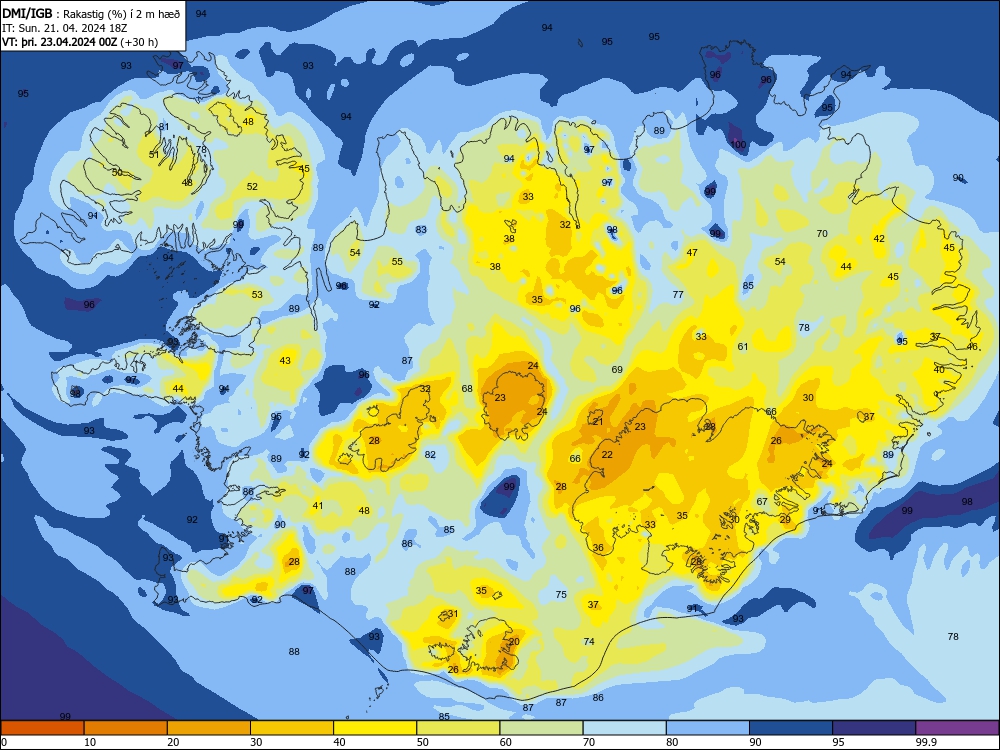Click the '29' humidity value
This screenshot has width=1000, height=750.
point(785,520)
